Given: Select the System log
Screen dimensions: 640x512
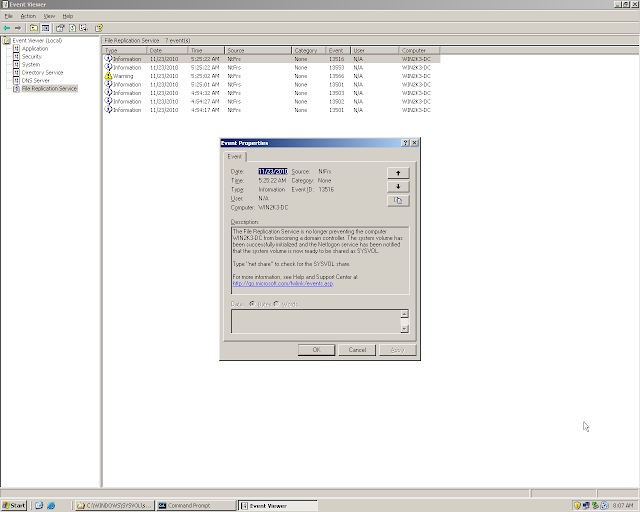Looking at the screenshot, I should (x=31, y=65).
